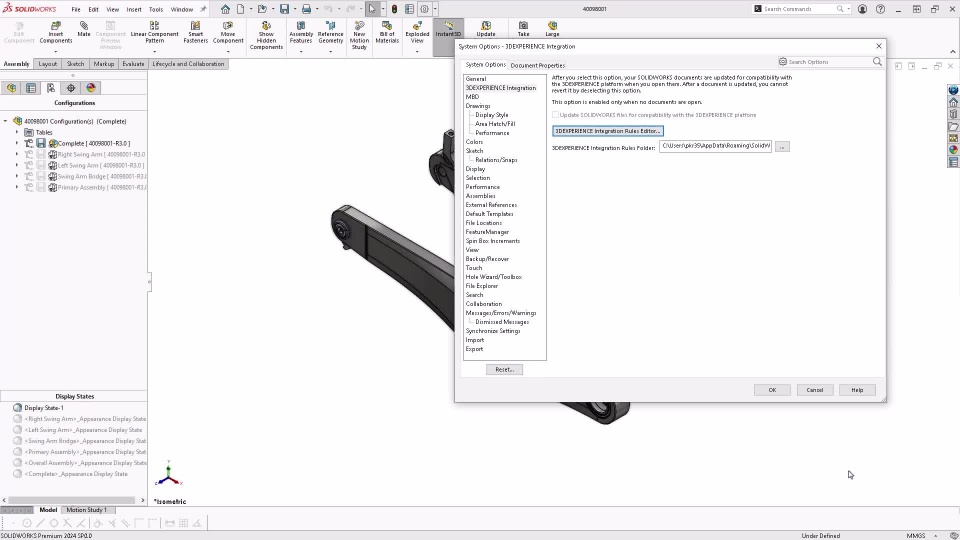
Task: Click the Search Commands field
Action: 801,9
